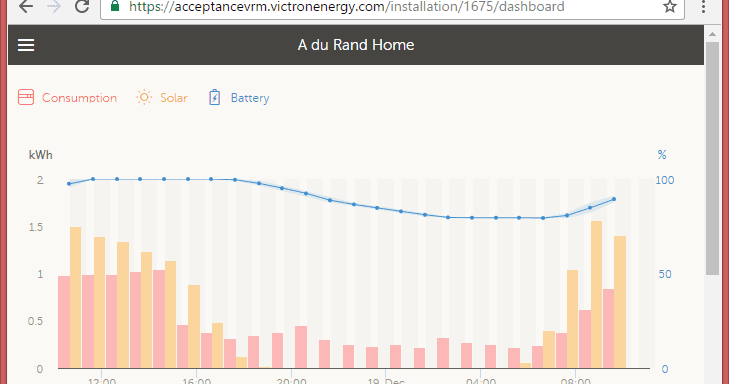730x384 pixels.
Task: Open the browser three-dot menu
Action: (x=703, y=7)
